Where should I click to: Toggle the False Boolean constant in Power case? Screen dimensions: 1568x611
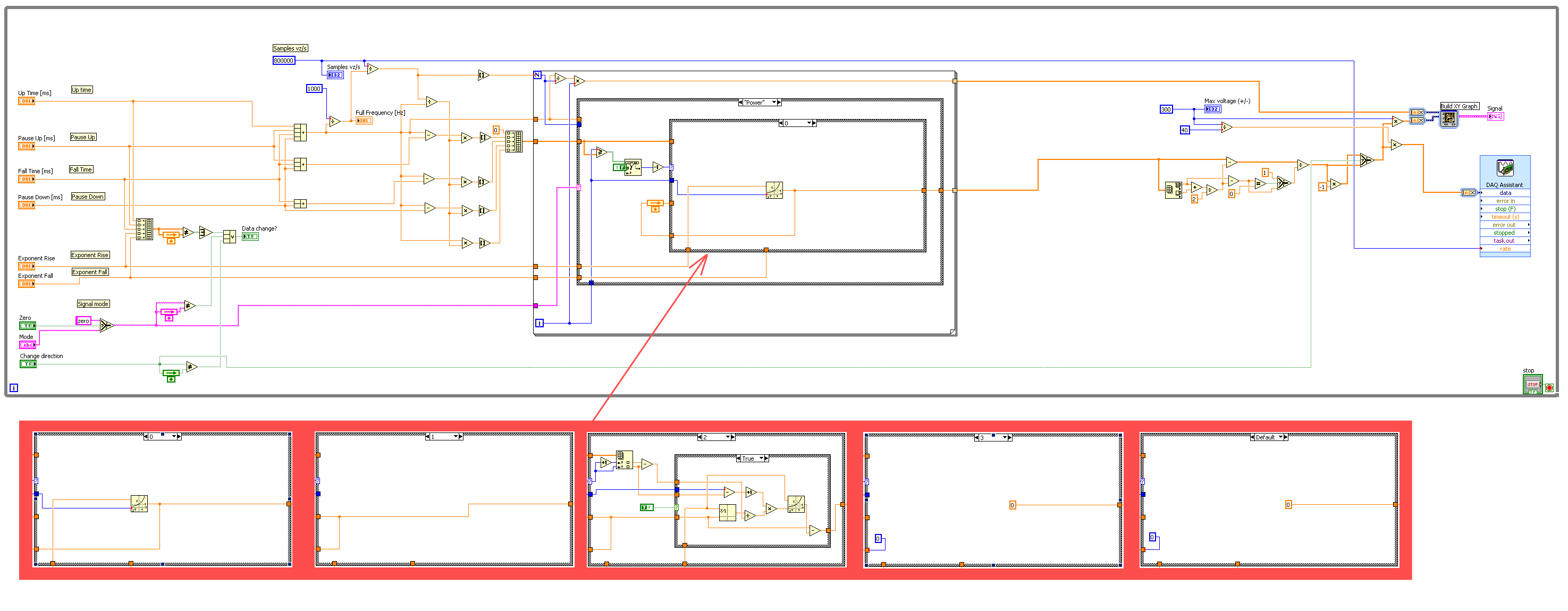tap(619, 167)
